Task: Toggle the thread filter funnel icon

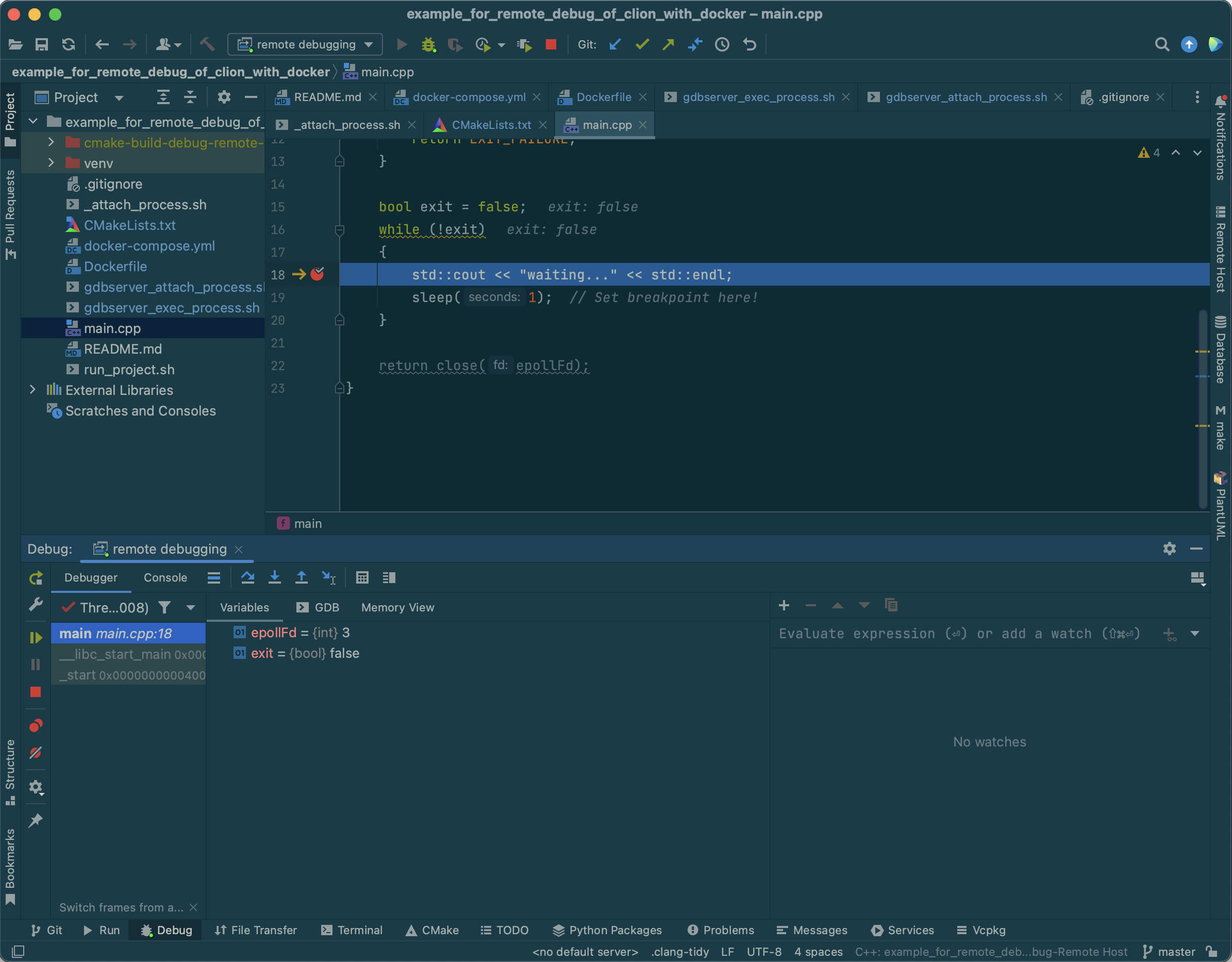Action: (164, 607)
